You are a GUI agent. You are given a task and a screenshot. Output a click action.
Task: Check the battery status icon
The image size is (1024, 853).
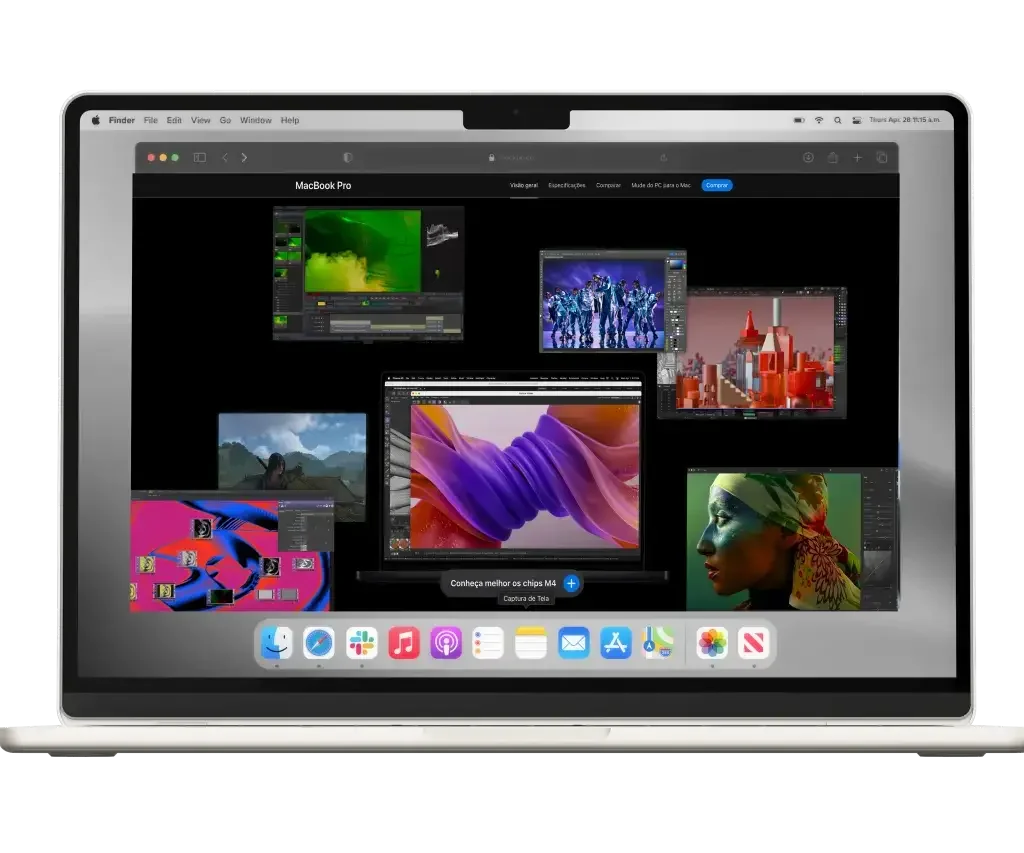[799, 120]
